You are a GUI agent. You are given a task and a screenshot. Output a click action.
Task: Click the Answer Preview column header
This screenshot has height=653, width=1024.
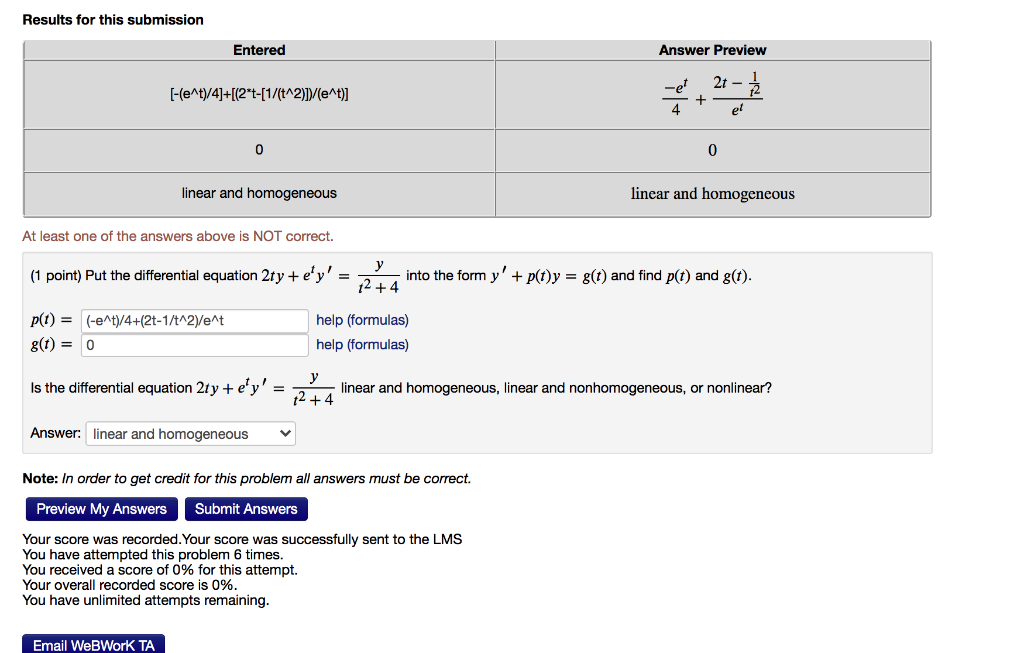pyautogui.click(x=711, y=50)
